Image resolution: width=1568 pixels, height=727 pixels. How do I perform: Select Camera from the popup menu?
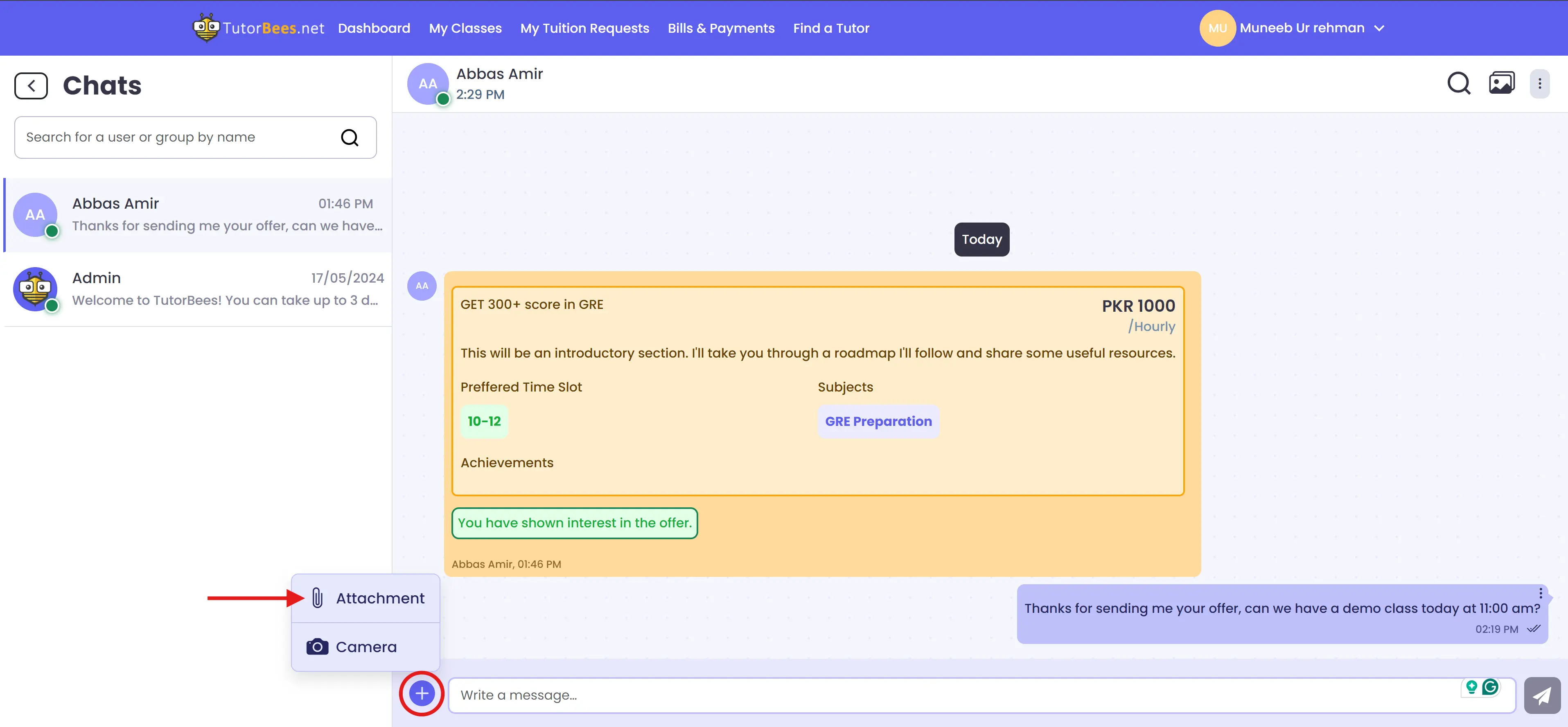366,647
